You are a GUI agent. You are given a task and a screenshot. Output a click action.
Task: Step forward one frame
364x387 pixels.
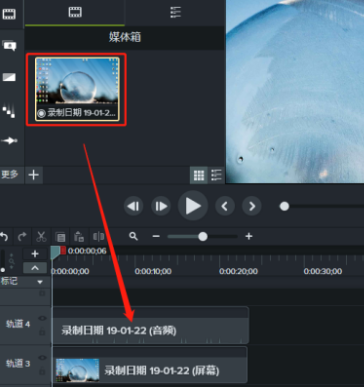coord(161,206)
